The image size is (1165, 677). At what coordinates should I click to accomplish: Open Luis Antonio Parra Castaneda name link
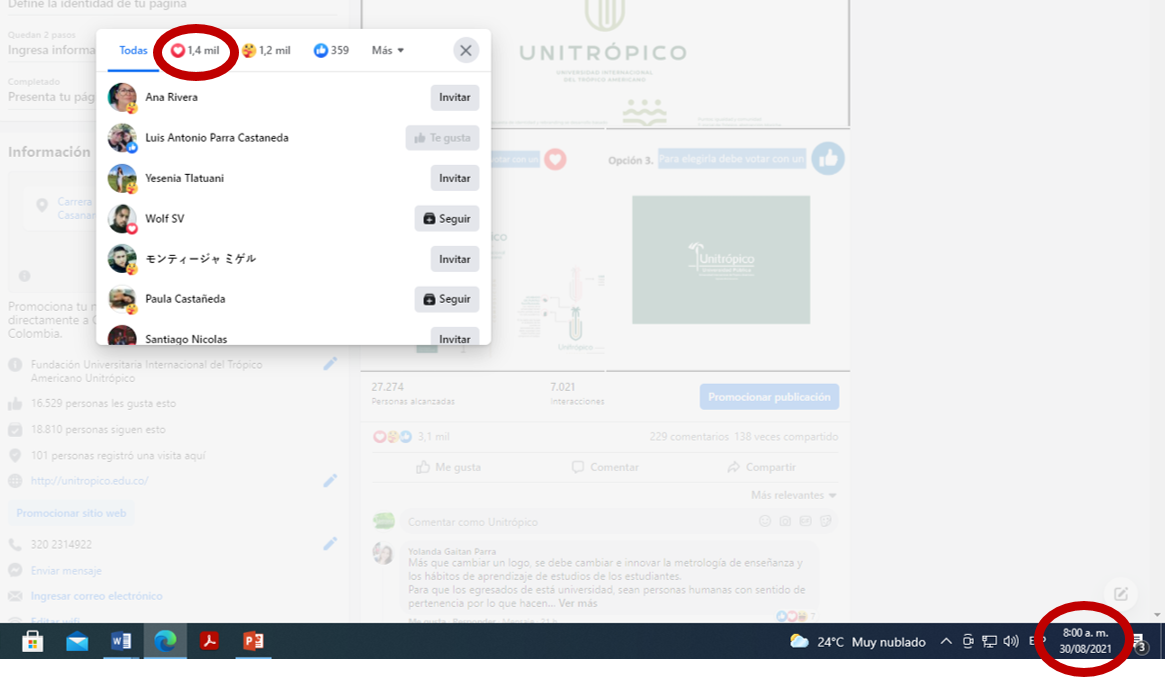point(217,137)
